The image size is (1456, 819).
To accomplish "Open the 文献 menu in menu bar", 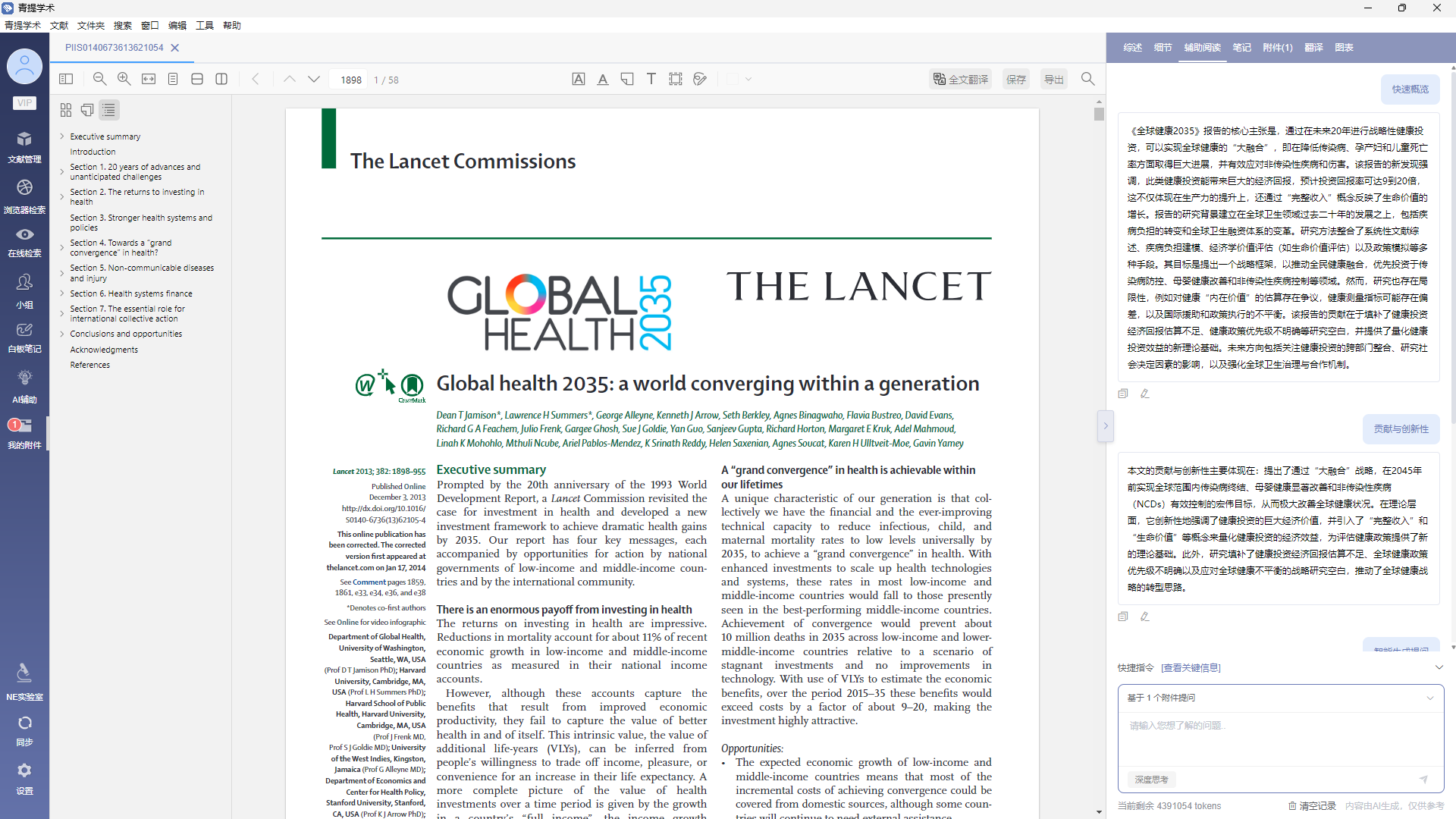I will tap(59, 25).
